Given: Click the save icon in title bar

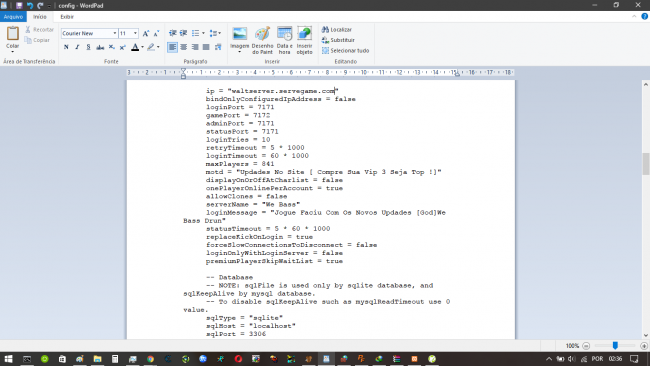Looking at the screenshot, I should 19,5.
